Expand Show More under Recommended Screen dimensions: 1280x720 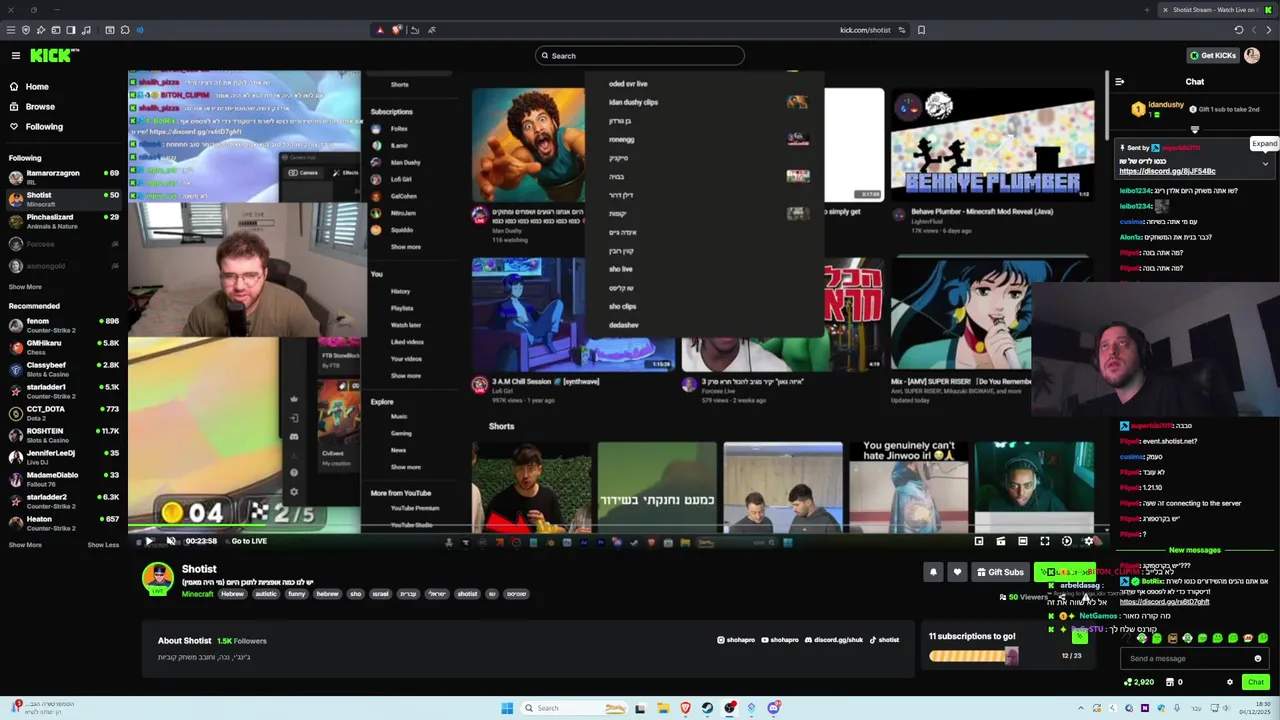click(x=25, y=545)
